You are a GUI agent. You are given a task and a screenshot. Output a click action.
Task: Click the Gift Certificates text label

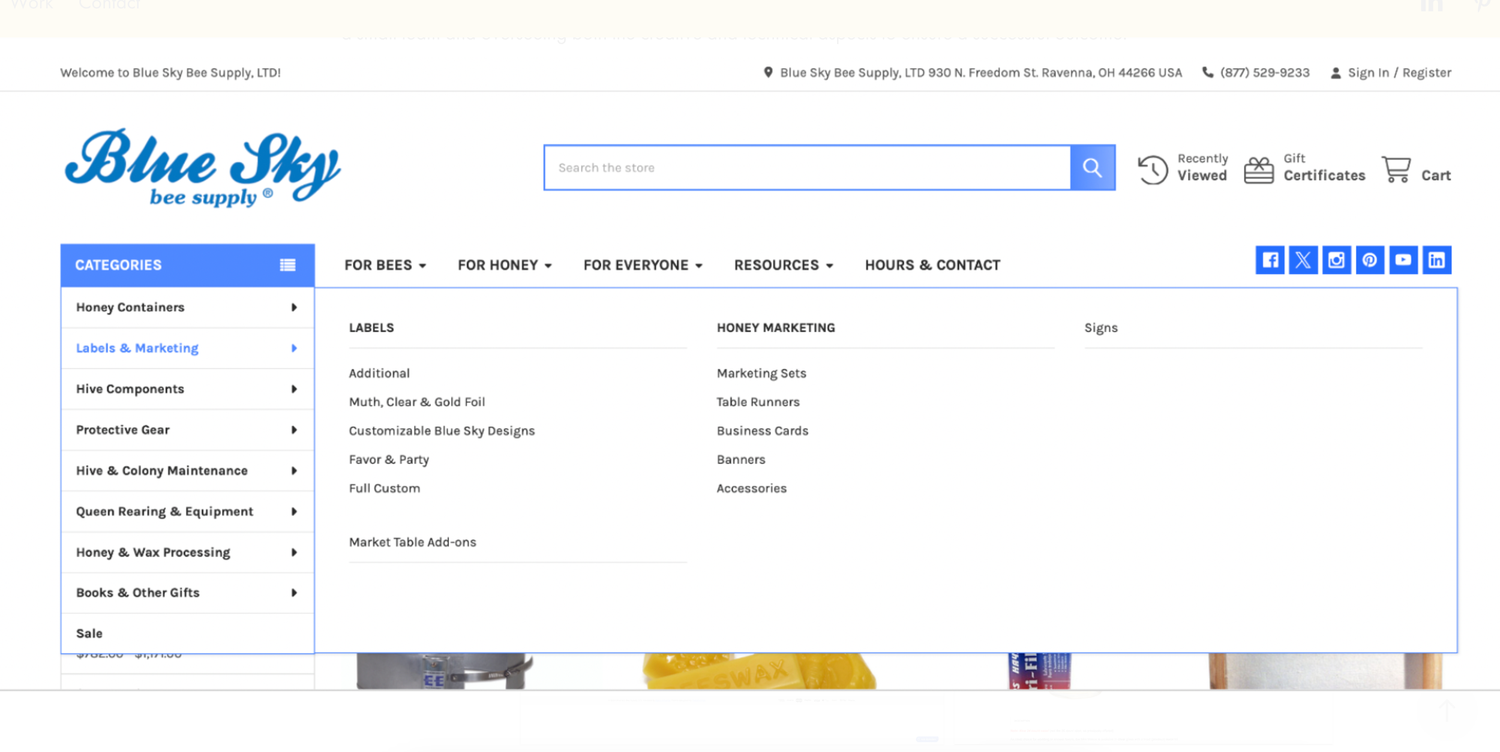tap(1324, 167)
